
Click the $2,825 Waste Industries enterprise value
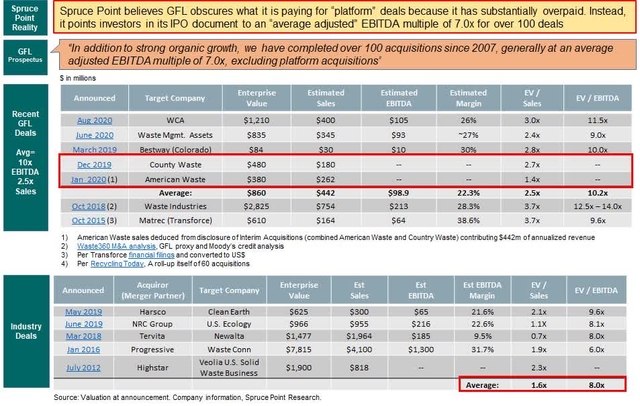256,206
